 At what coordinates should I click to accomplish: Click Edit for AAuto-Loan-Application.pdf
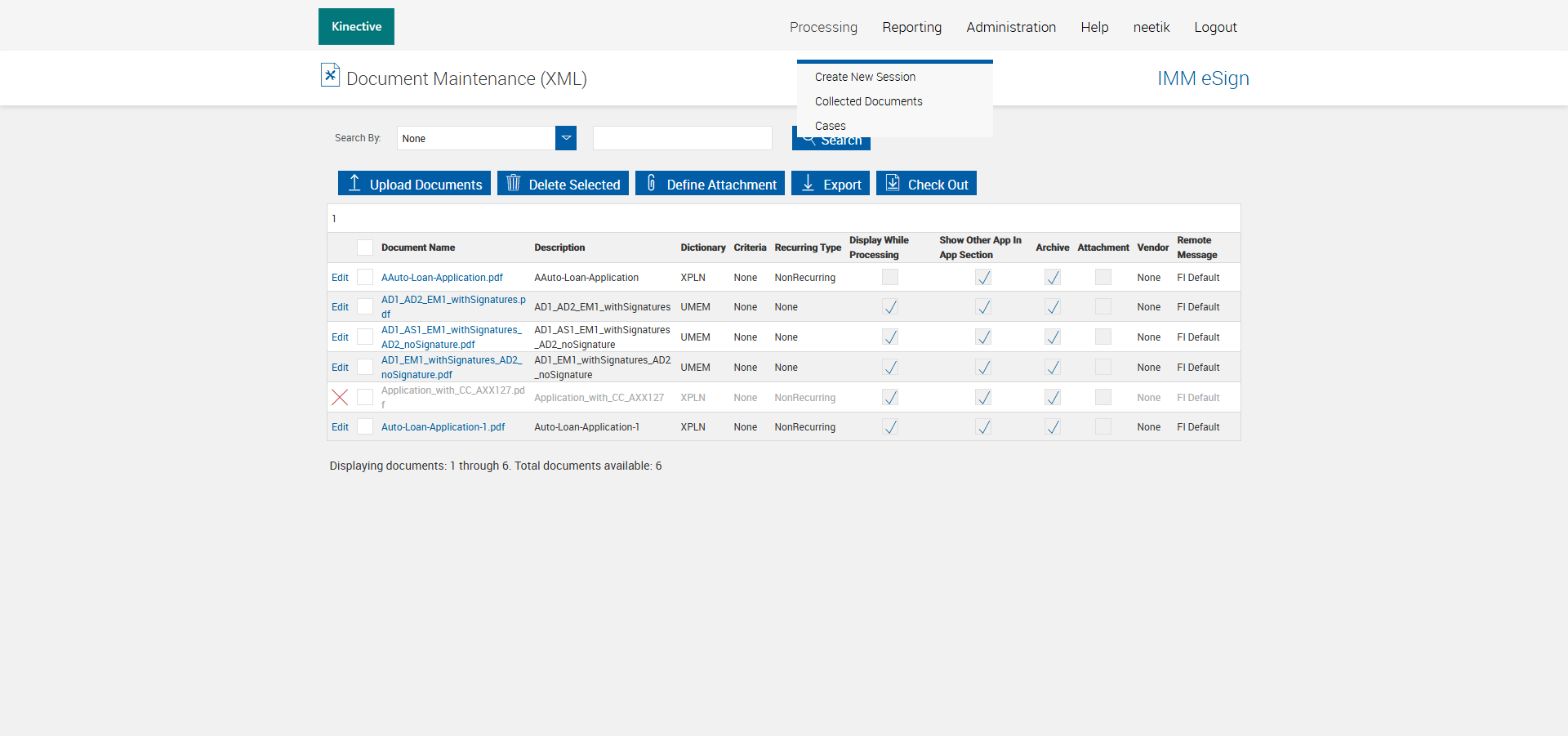click(x=340, y=278)
